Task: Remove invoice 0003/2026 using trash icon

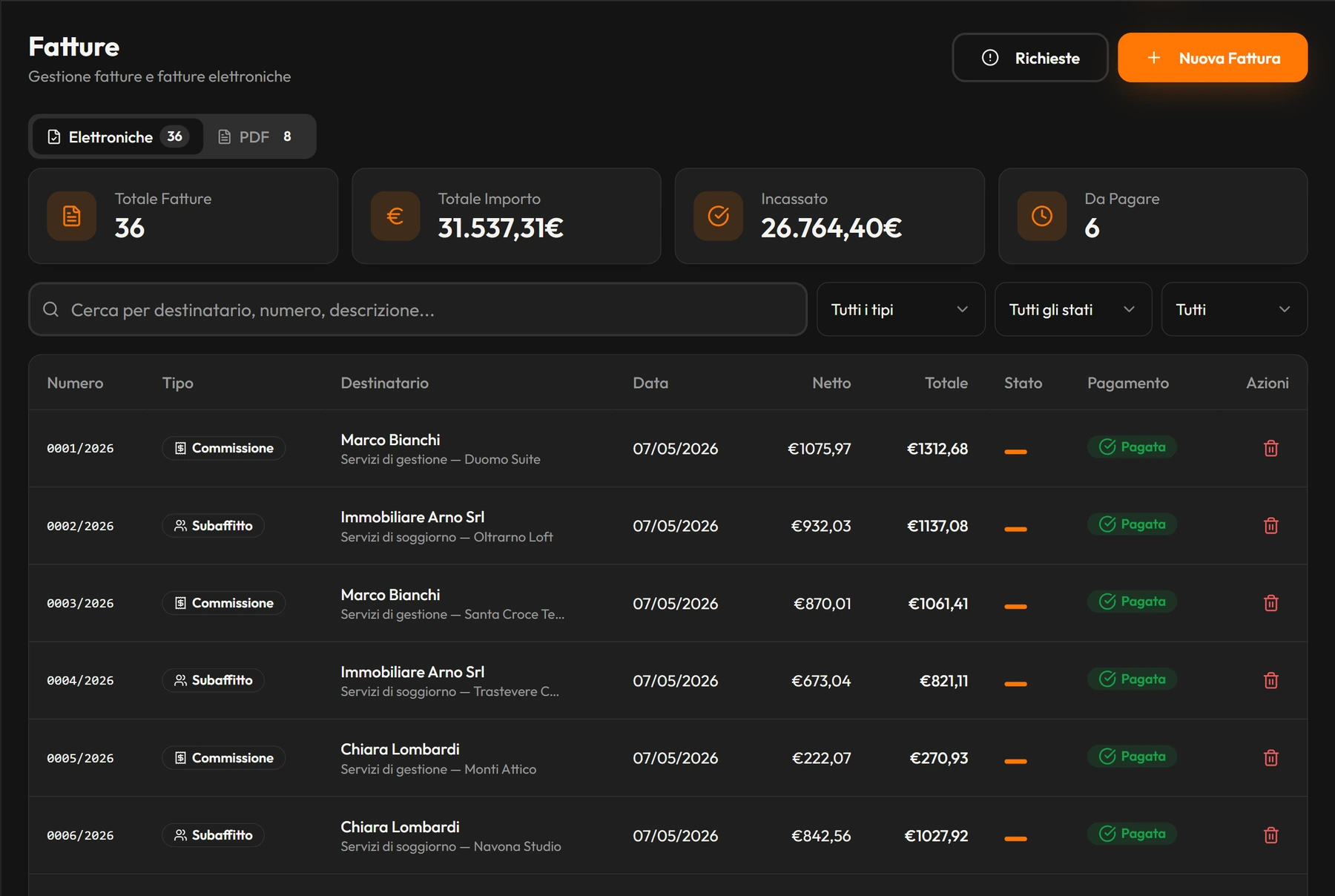Action: [x=1270, y=603]
